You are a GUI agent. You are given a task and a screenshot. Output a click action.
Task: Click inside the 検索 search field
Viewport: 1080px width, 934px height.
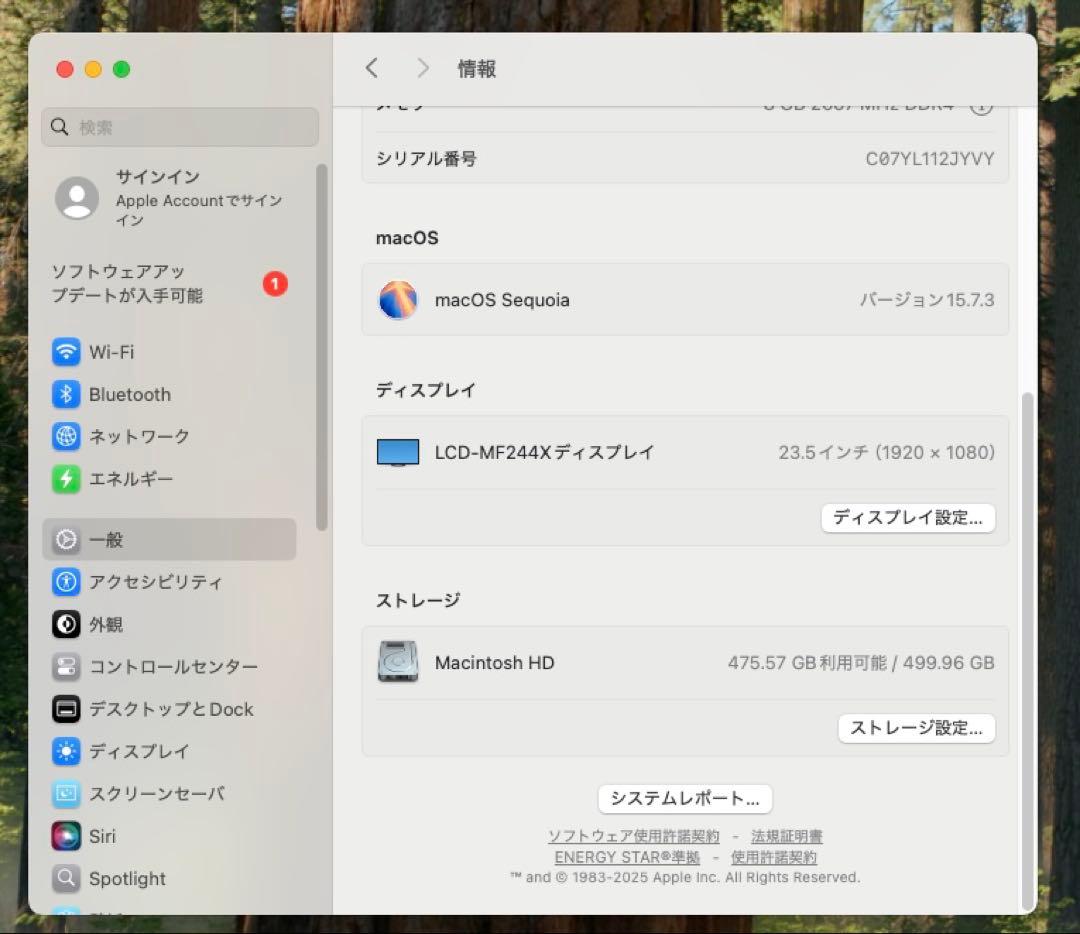(x=180, y=127)
